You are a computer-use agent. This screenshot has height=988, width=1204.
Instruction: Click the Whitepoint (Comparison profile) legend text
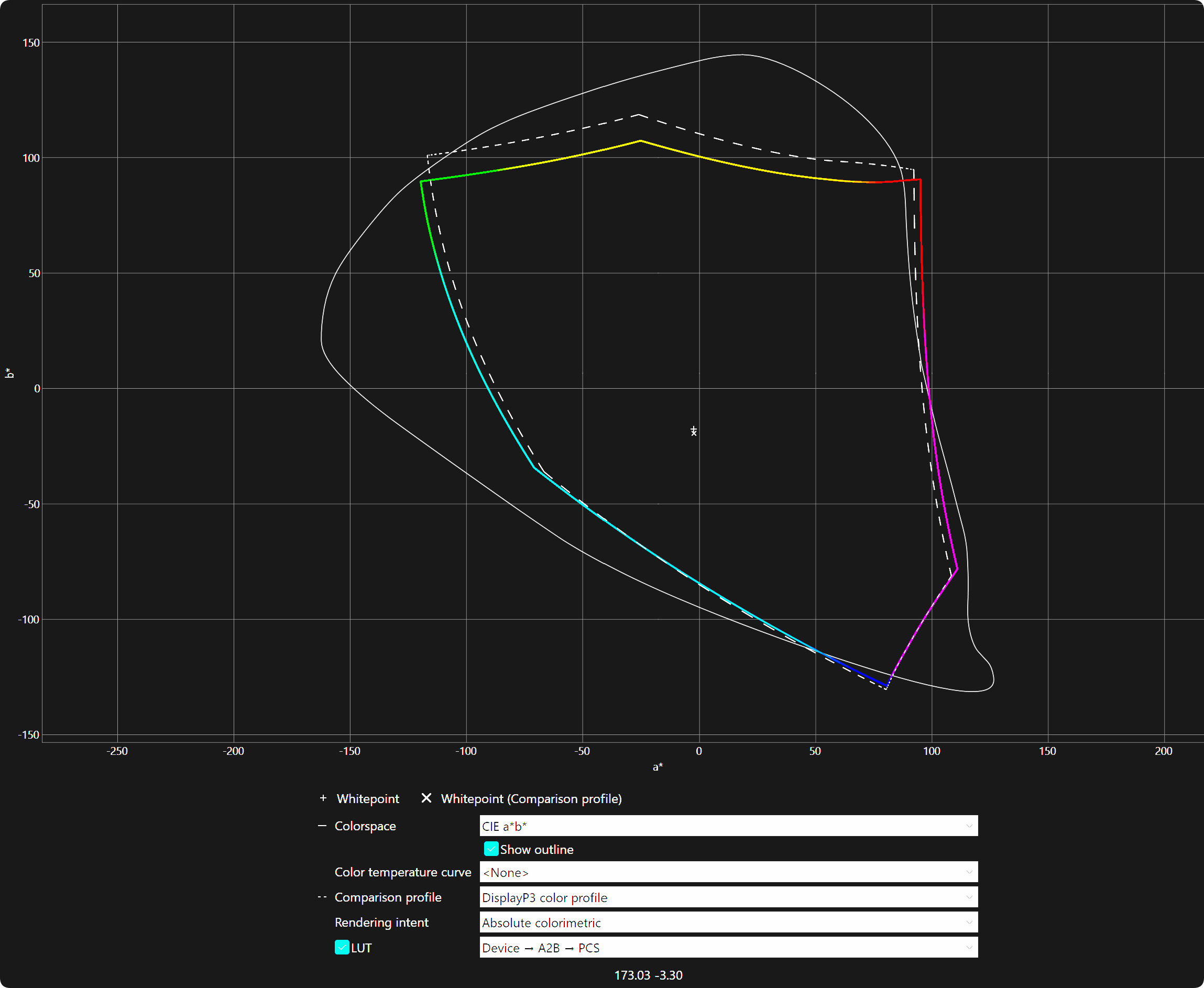(531, 798)
